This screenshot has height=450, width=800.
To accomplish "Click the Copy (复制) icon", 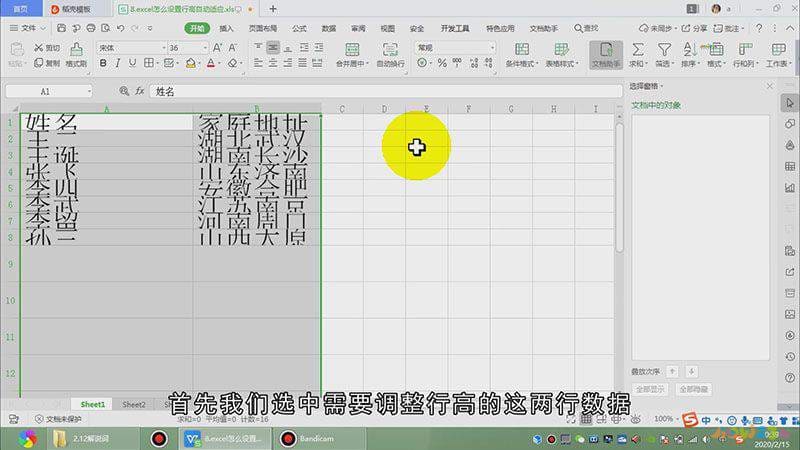I will (39, 63).
